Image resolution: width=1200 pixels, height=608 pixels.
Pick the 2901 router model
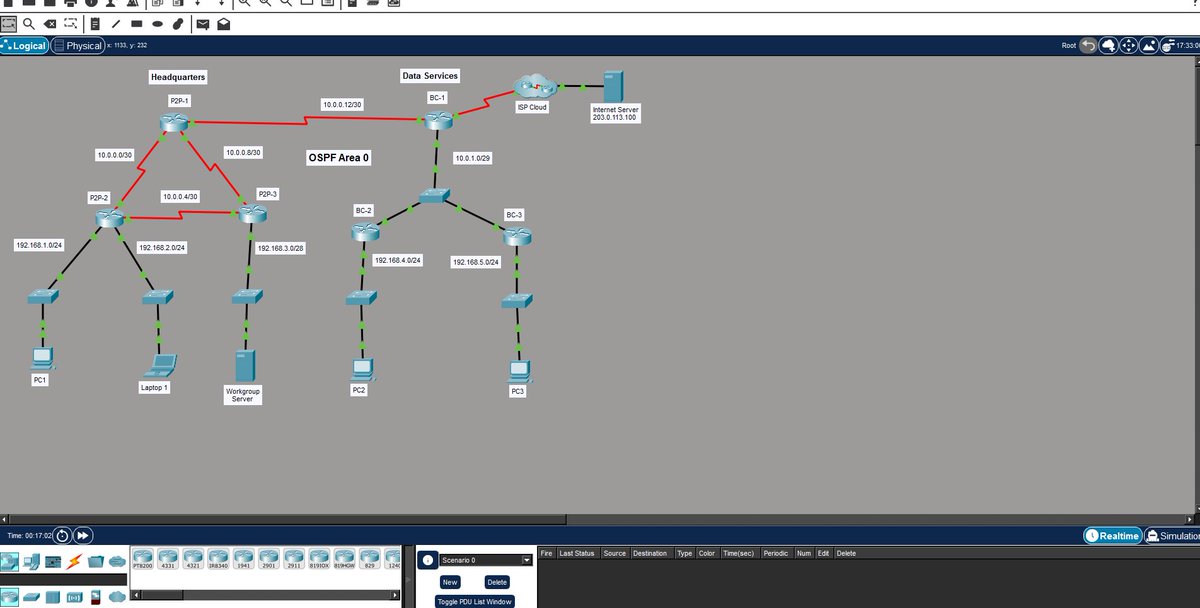[x=269, y=559]
